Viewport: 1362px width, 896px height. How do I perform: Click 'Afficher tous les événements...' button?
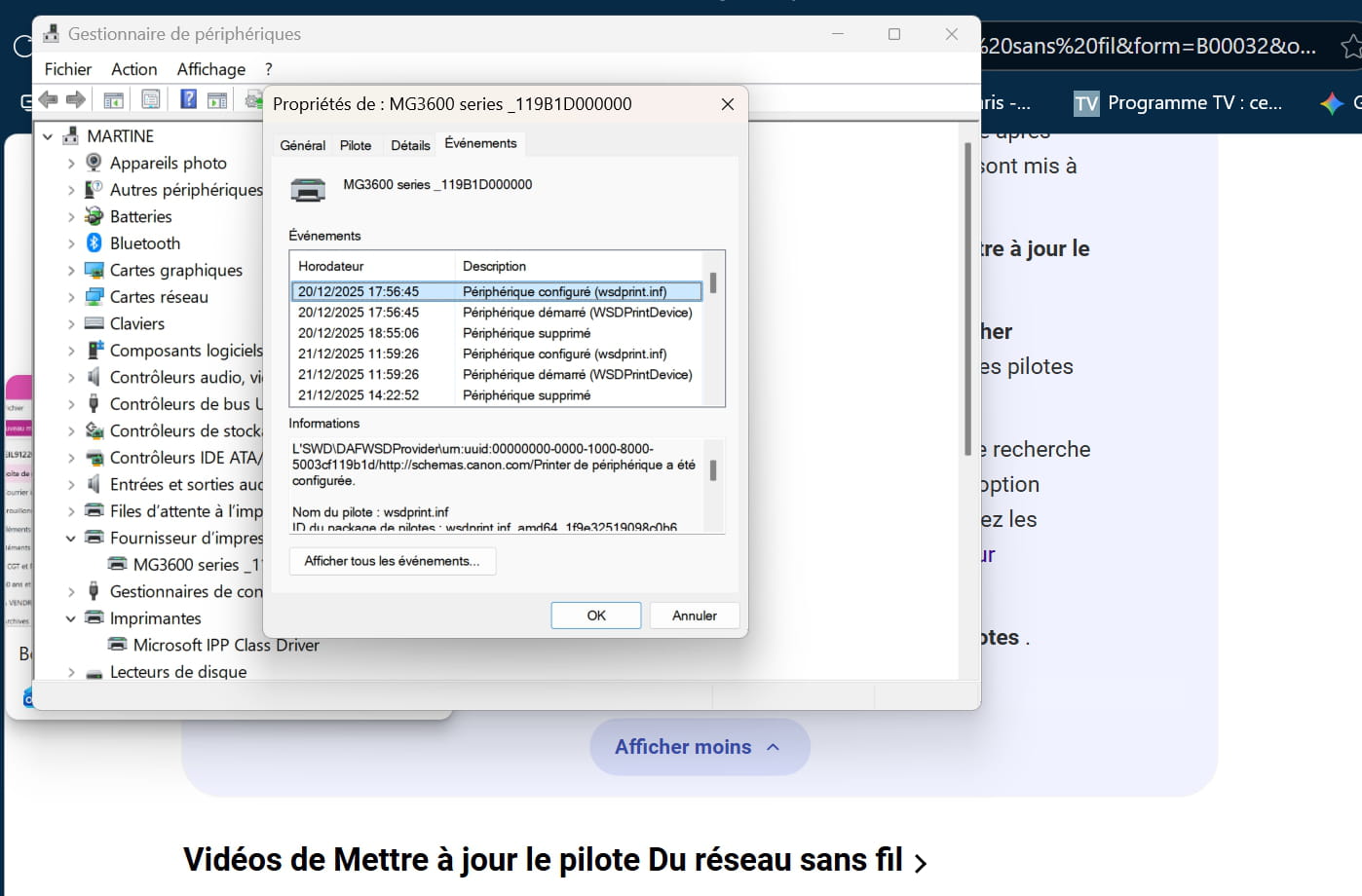(392, 561)
